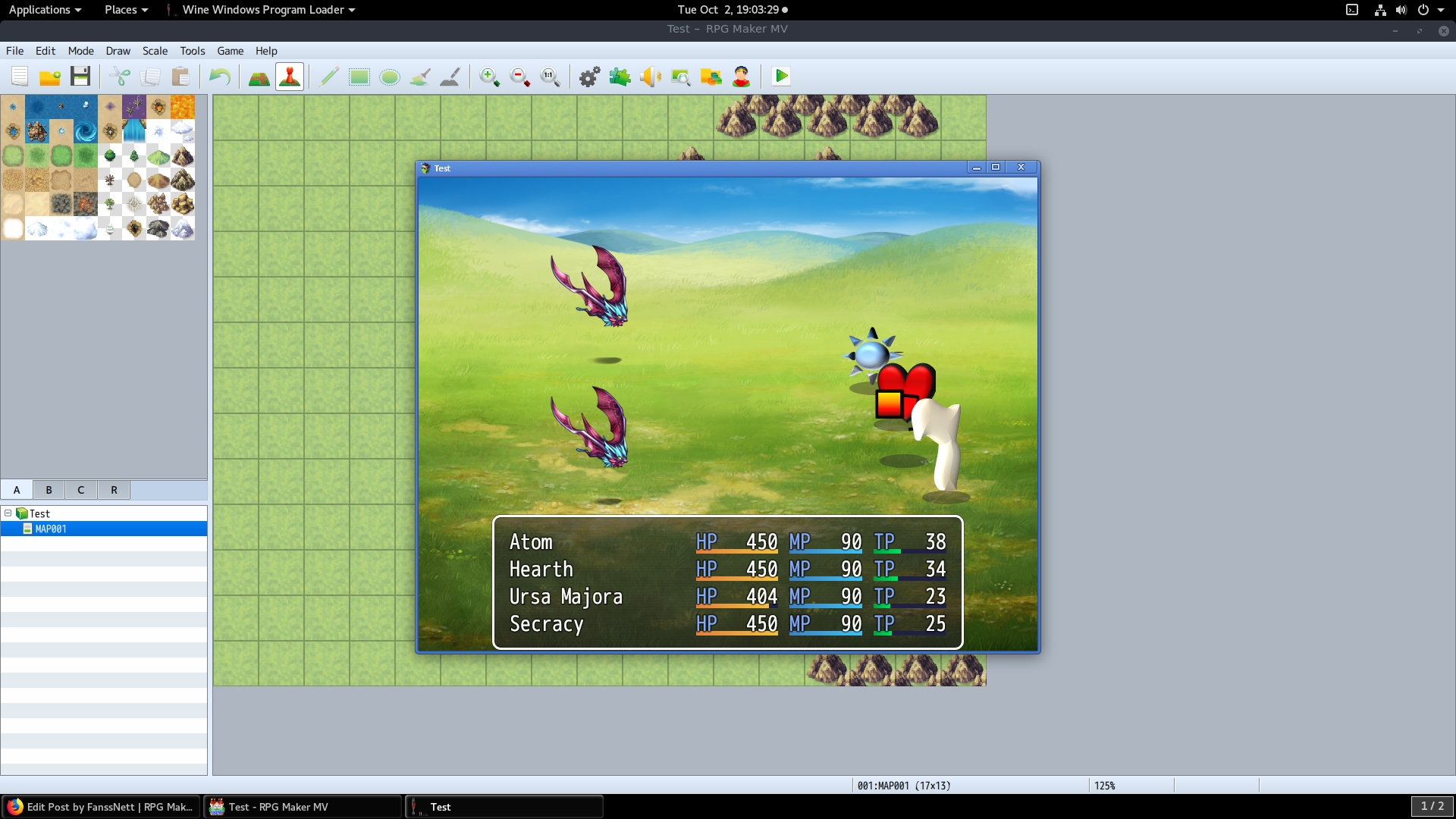The height and width of the screenshot is (819, 1456).
Task: Click the New Project icon
Action: pos(20,77)
